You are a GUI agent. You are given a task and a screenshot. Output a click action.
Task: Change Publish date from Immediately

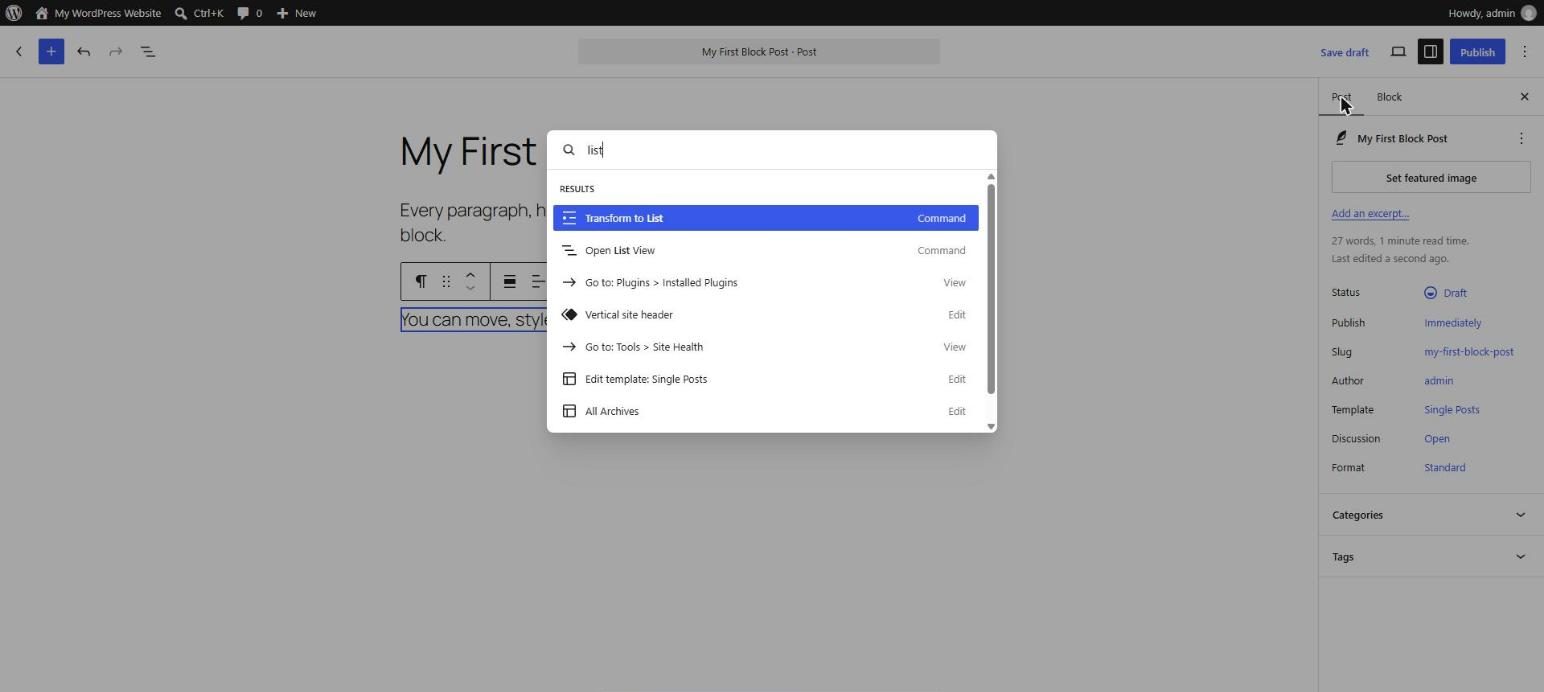tap(1453, 323)
